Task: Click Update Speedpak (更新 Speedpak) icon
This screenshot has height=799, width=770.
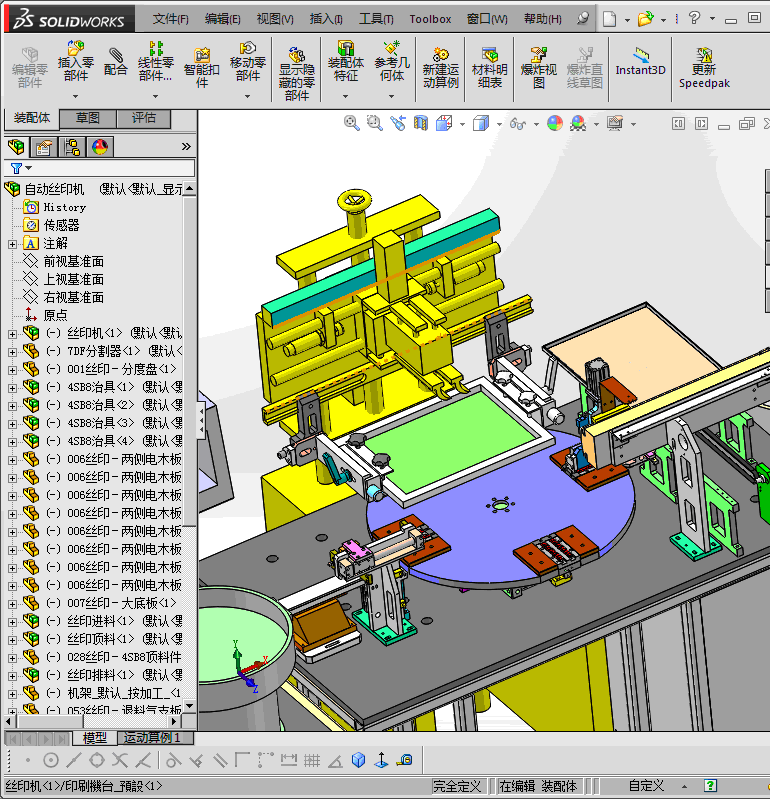Action: 704,67
